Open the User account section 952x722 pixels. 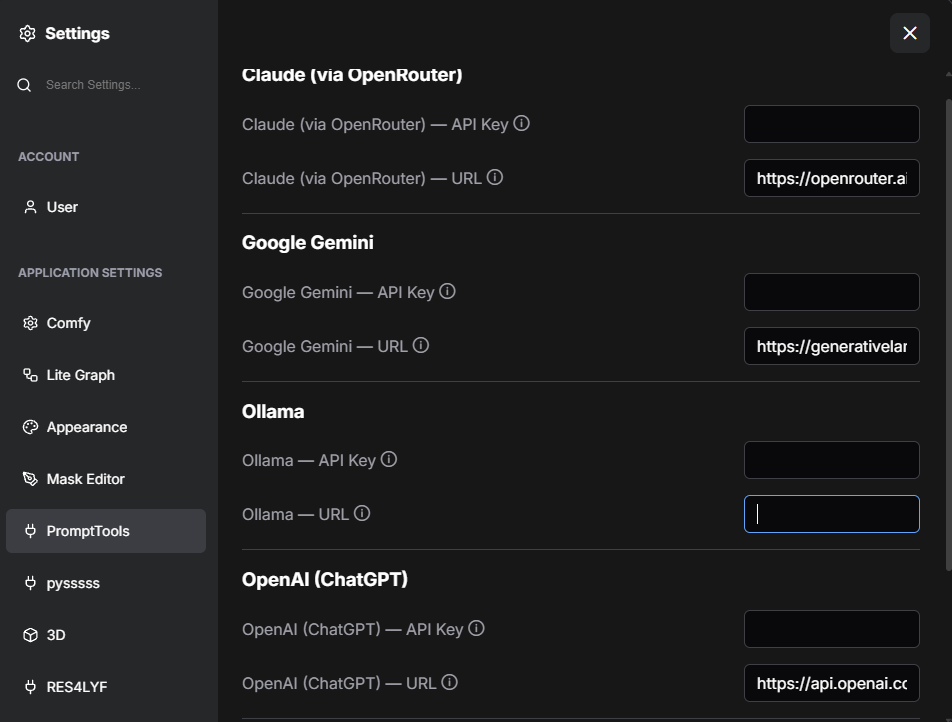click(106, 207)
